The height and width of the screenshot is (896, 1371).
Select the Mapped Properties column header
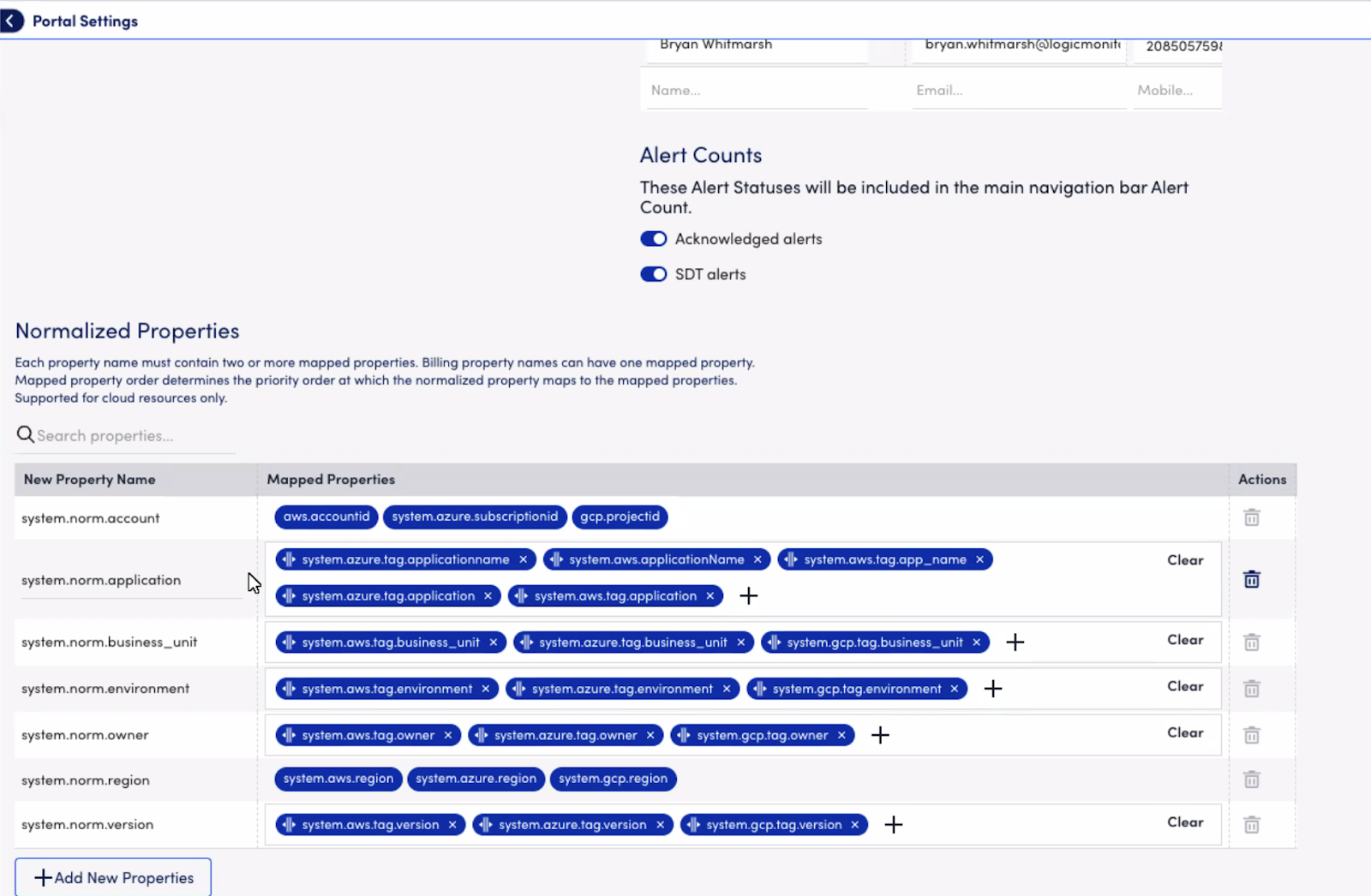click(x=331, y=479)
